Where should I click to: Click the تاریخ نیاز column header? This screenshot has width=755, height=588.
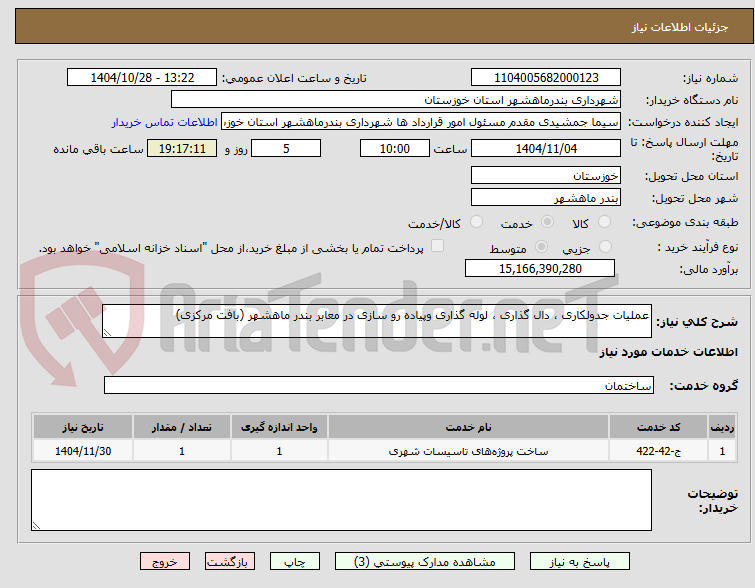click(83, 427)
